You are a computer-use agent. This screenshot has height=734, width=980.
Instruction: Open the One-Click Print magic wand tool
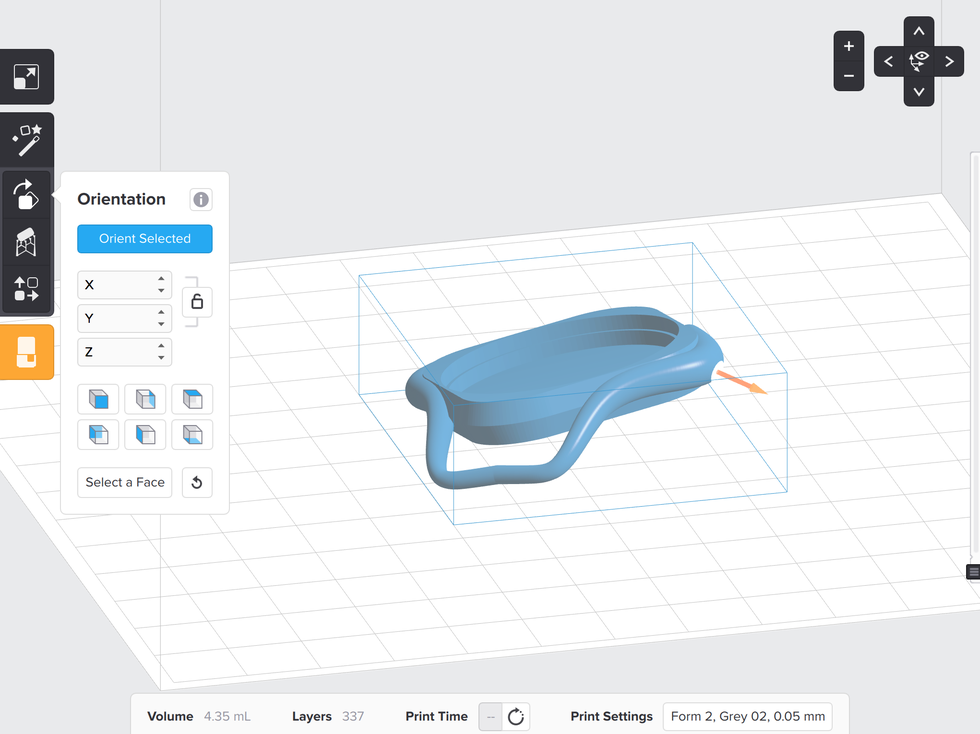tap(26, 140)
